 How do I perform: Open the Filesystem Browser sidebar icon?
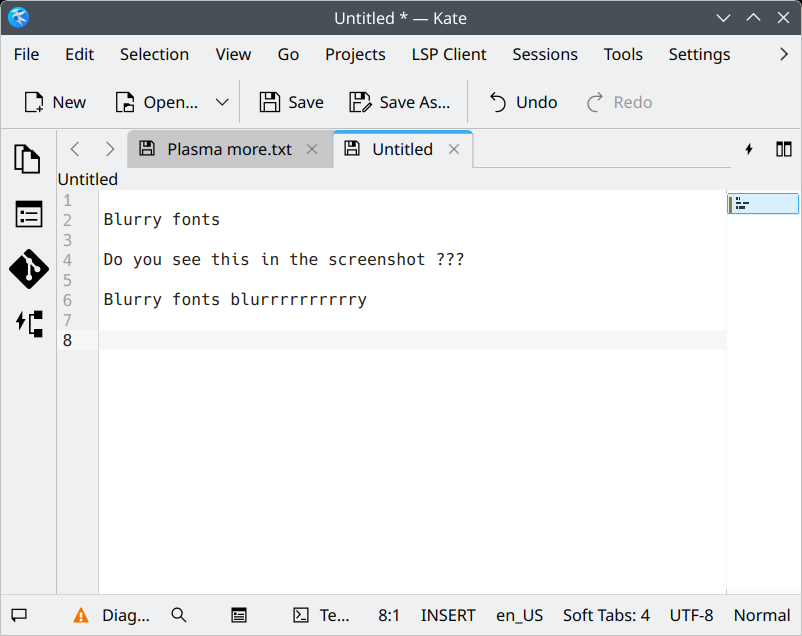(28, 214)
